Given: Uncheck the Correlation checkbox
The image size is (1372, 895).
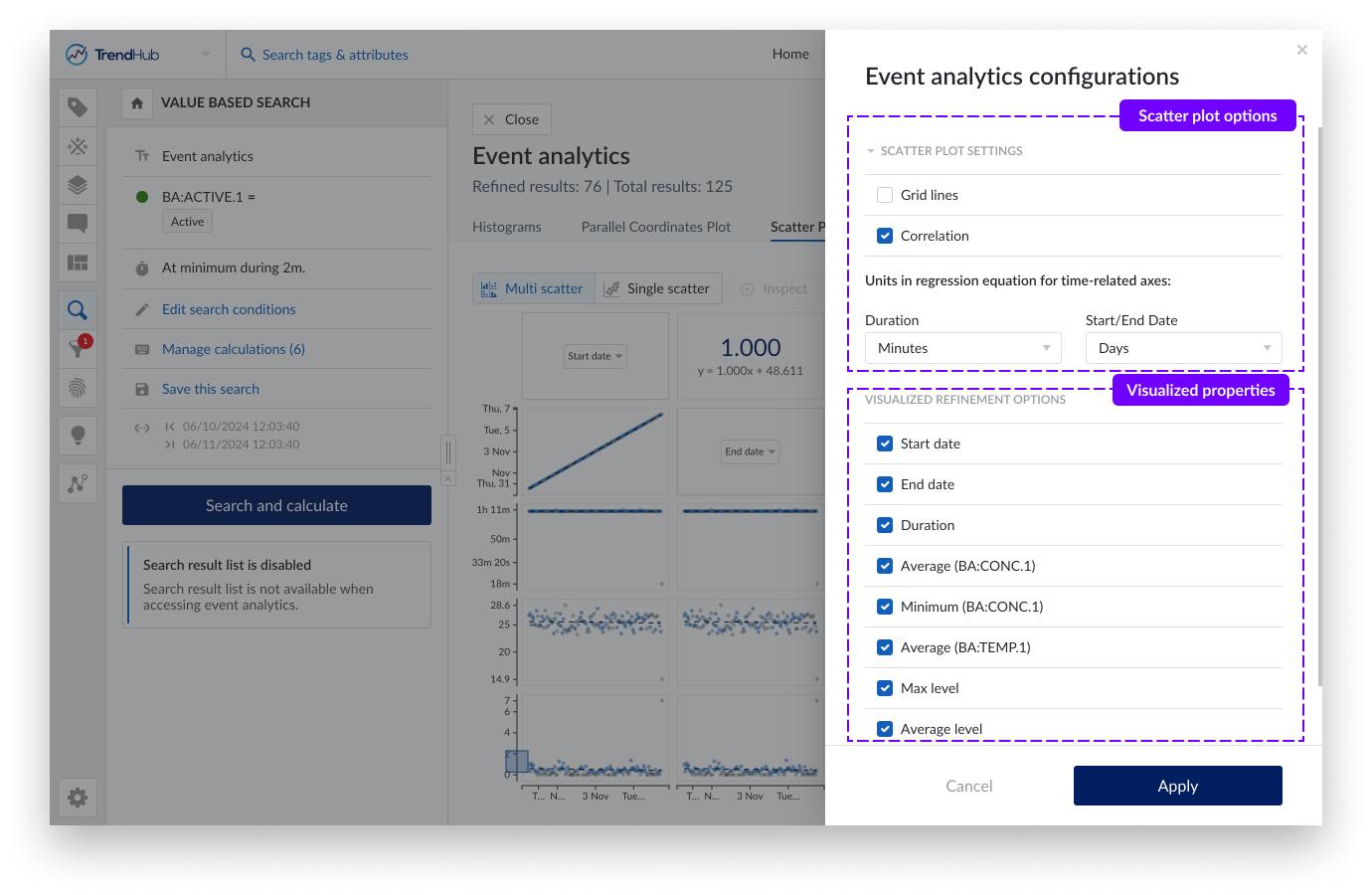Looking at the screenshot, I should [x=885, y=236].
